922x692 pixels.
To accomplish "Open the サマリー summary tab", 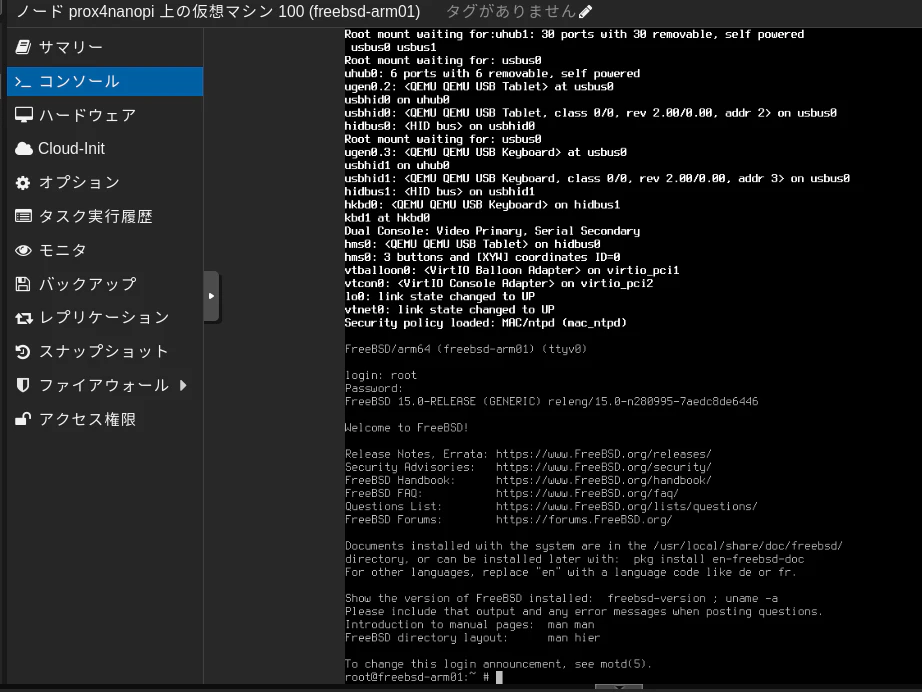I will (x=105, y=47).
